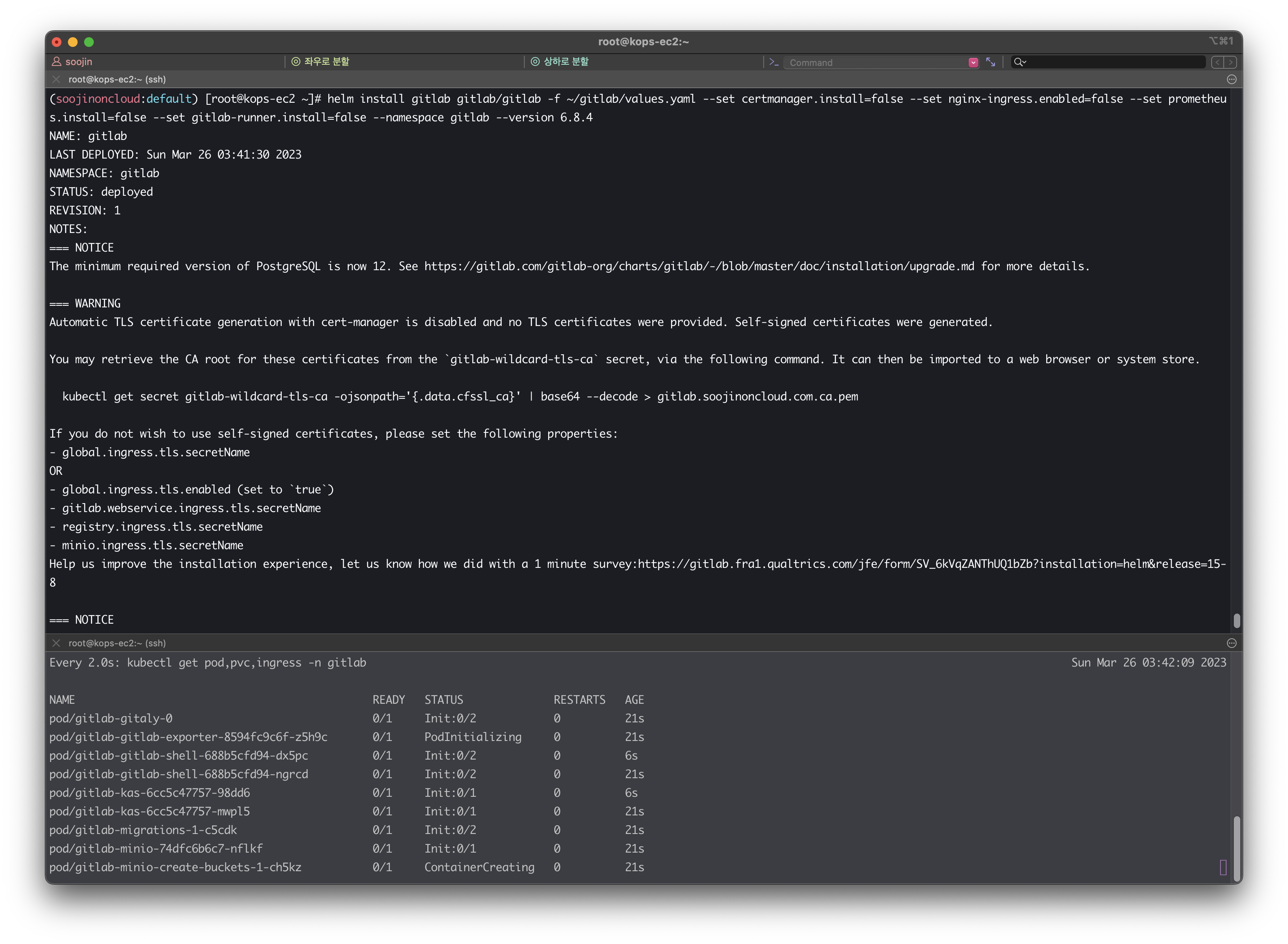Click the RESTARTS column header
The width and height of the screenshot is (1288, 944).
point(579,700)
